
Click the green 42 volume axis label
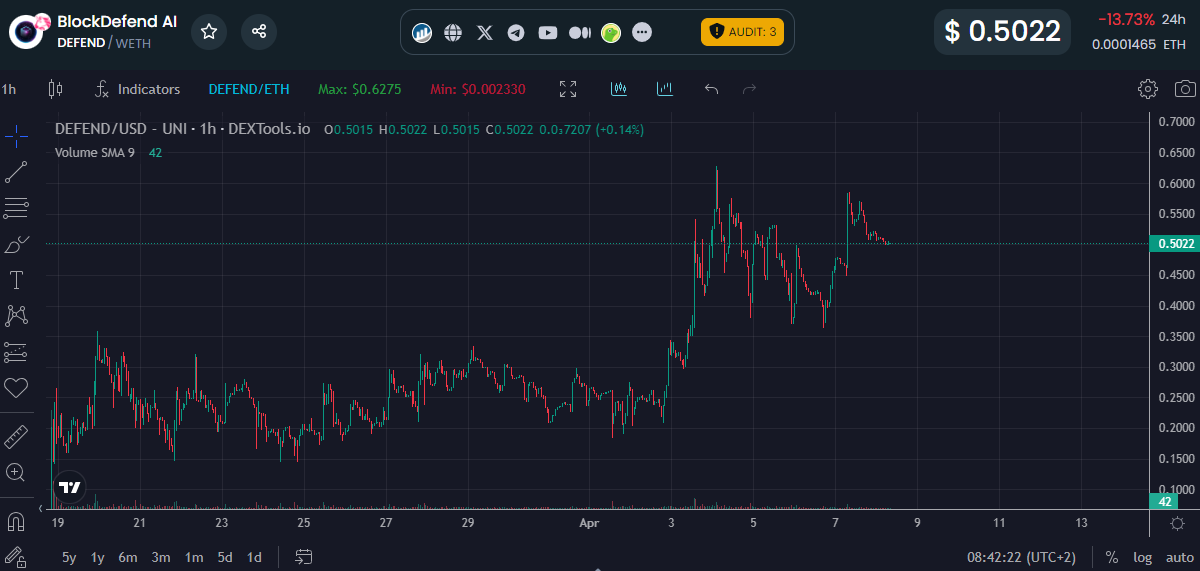(1164, 501)
